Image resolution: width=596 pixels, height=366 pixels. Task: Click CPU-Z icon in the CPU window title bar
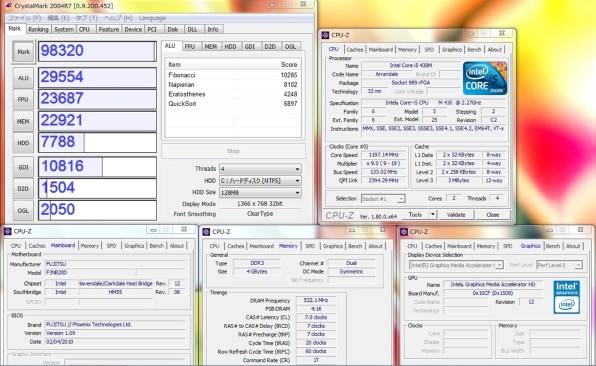coord(325,35)
